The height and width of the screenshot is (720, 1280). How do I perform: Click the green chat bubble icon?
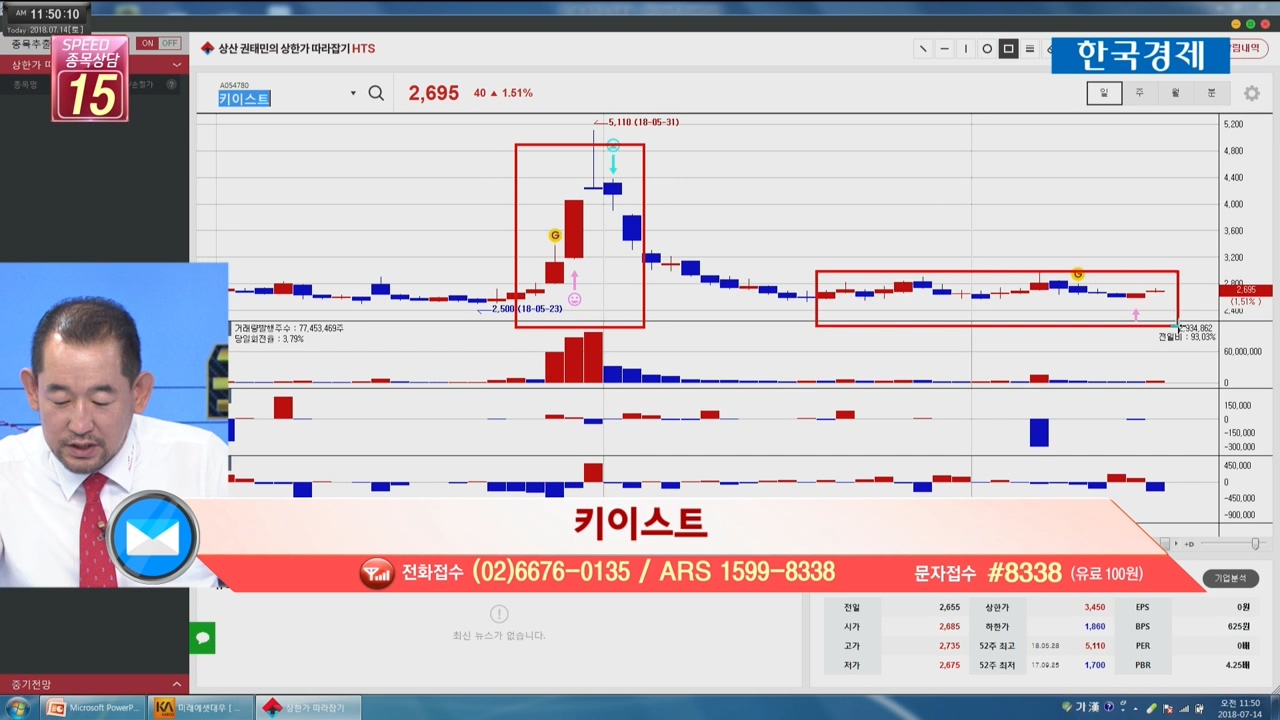click(x=202, y=638)
